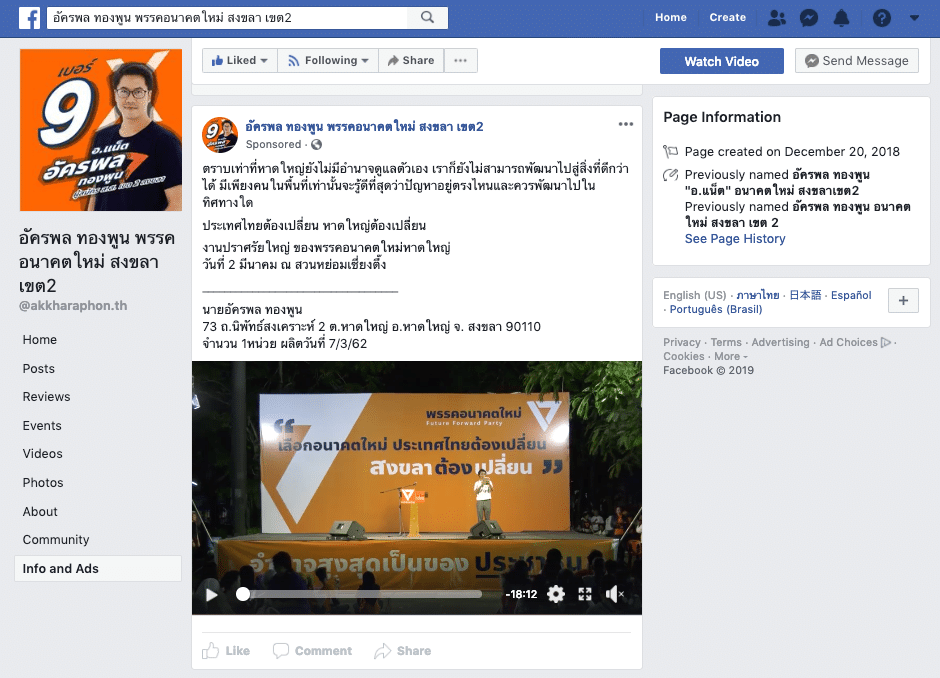Viewport: 940px width, 678px height.
Task: Open the Help question mark icon
Action: 881,18
